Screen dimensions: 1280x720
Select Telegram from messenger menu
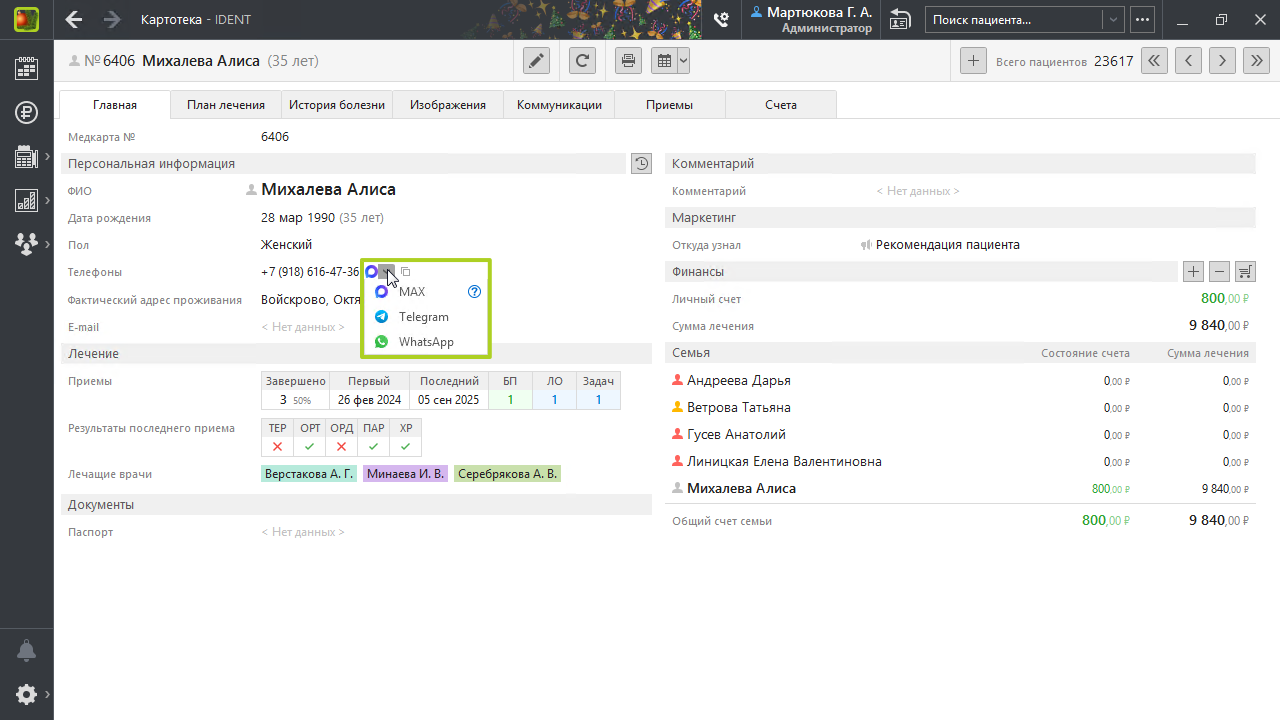(423, 317)
